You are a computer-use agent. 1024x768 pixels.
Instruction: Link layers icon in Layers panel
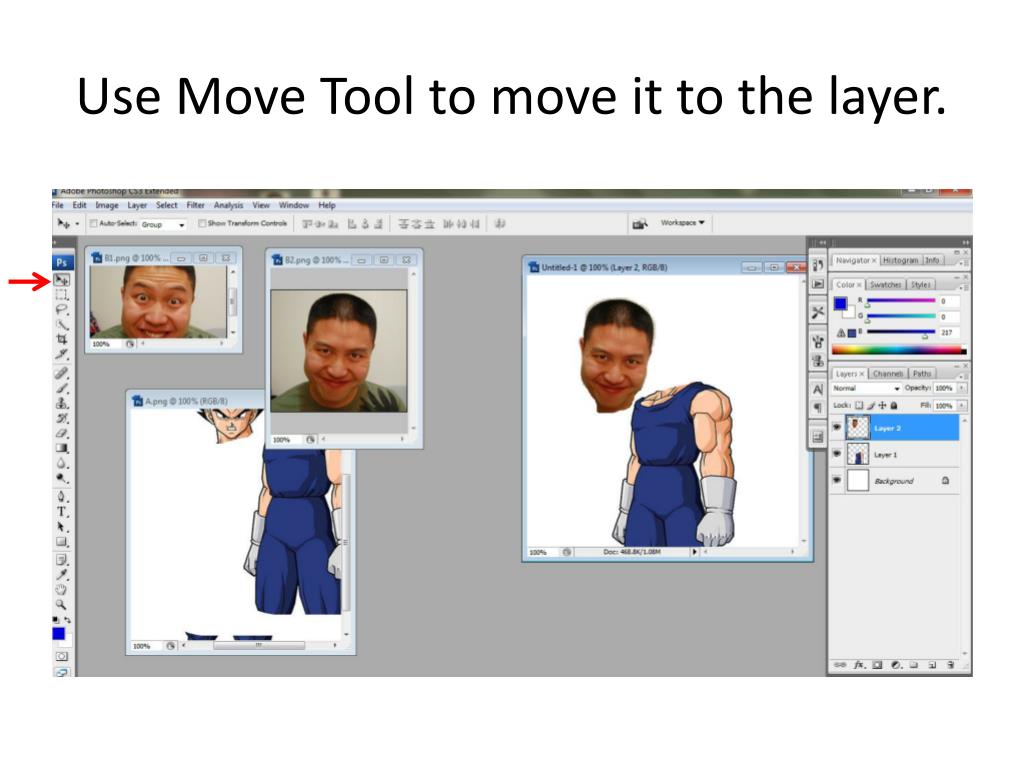840,665
